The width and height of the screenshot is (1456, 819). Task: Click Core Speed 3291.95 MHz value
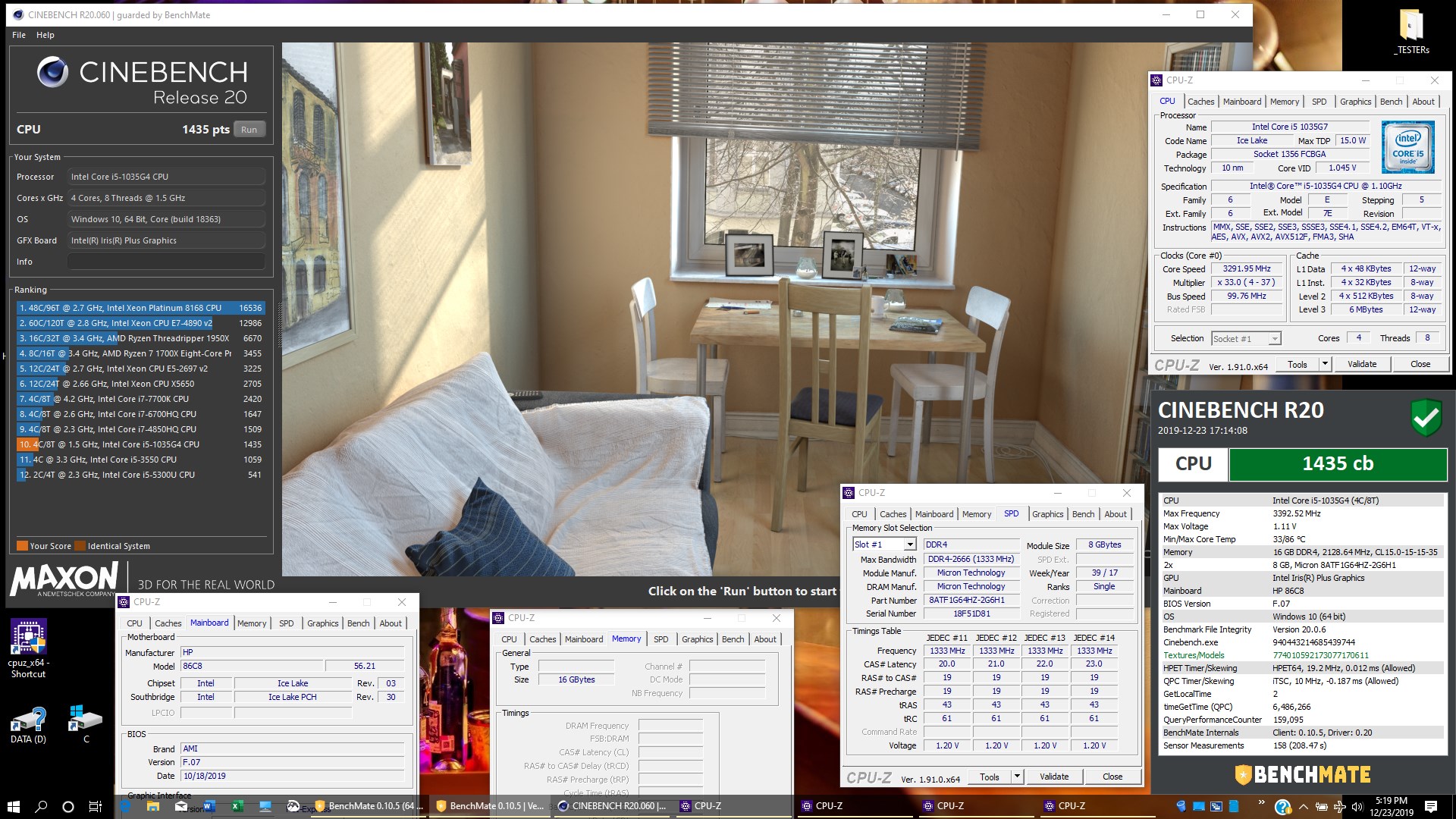tap(1246, 268)
